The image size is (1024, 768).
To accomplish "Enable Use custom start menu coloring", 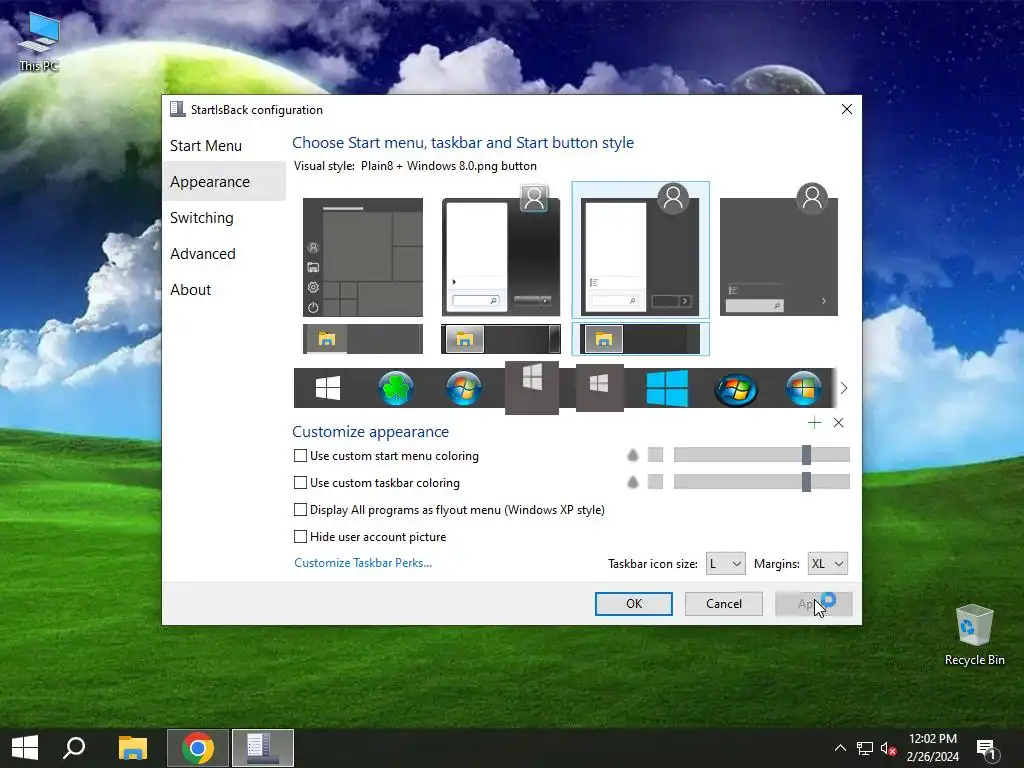I will point(300,456).
